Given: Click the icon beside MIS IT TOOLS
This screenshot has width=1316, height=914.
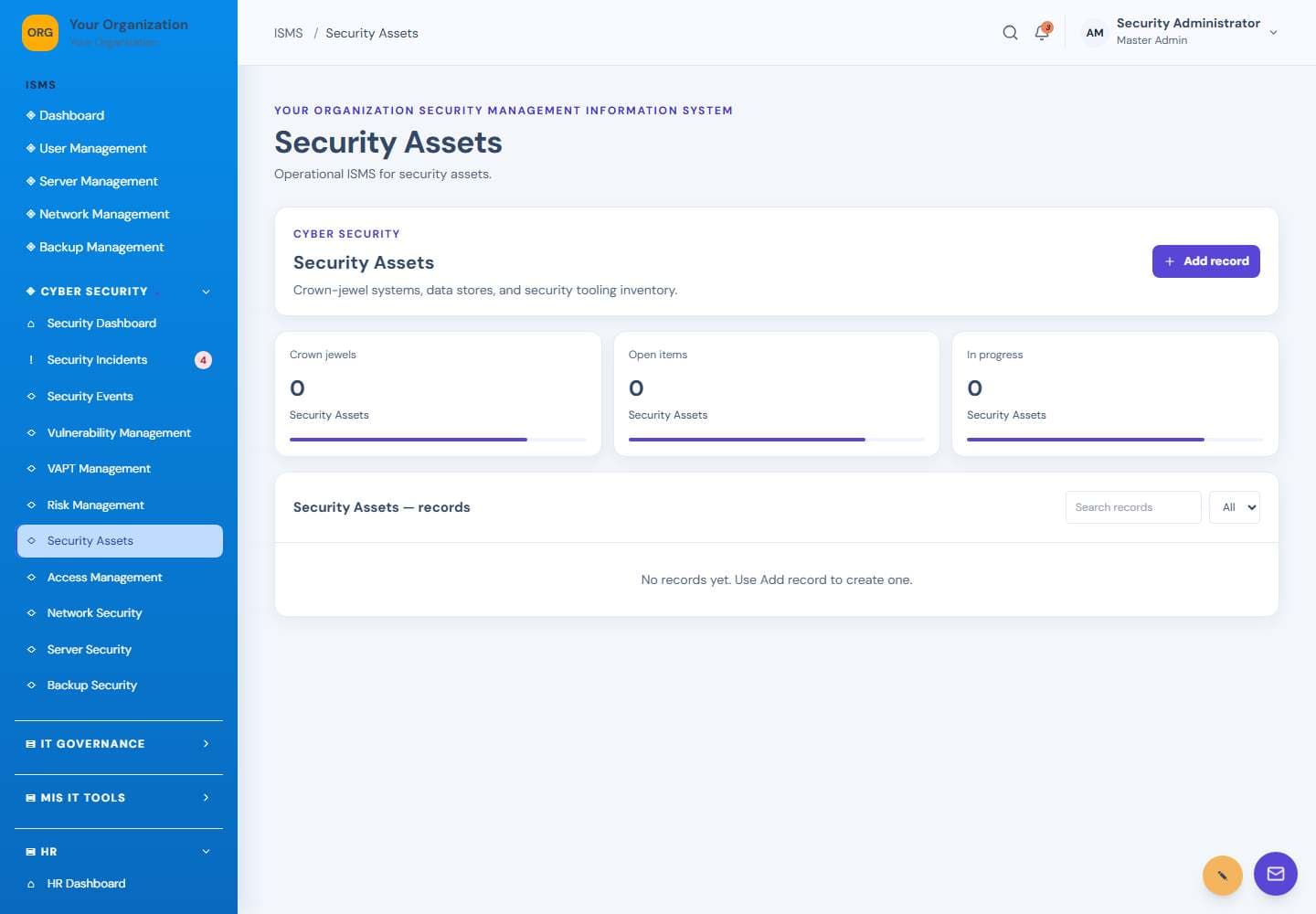Looking at the screenshot, I should [31, 798].
